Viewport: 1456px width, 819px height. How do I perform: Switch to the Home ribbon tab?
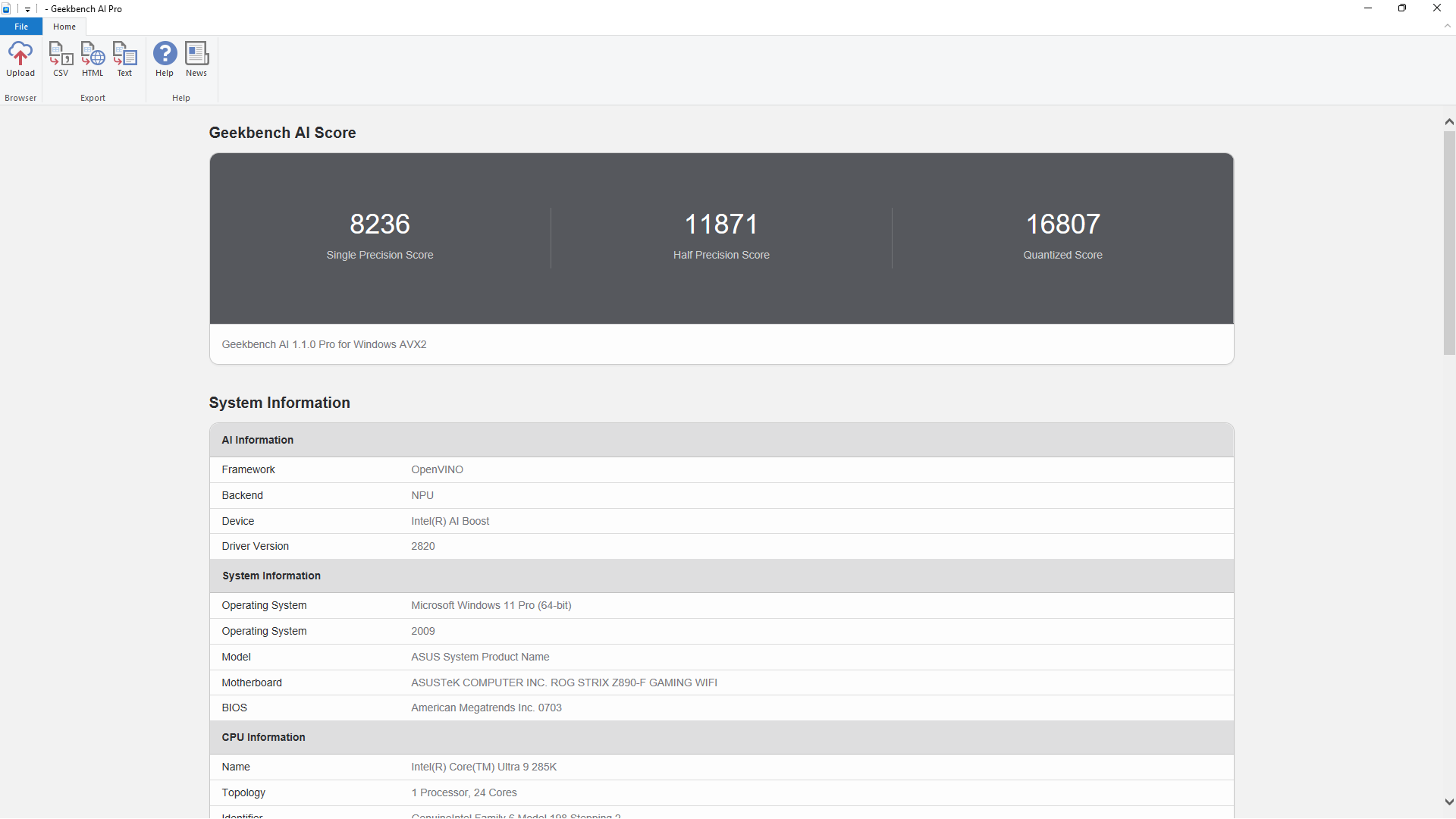coord(64,27)
